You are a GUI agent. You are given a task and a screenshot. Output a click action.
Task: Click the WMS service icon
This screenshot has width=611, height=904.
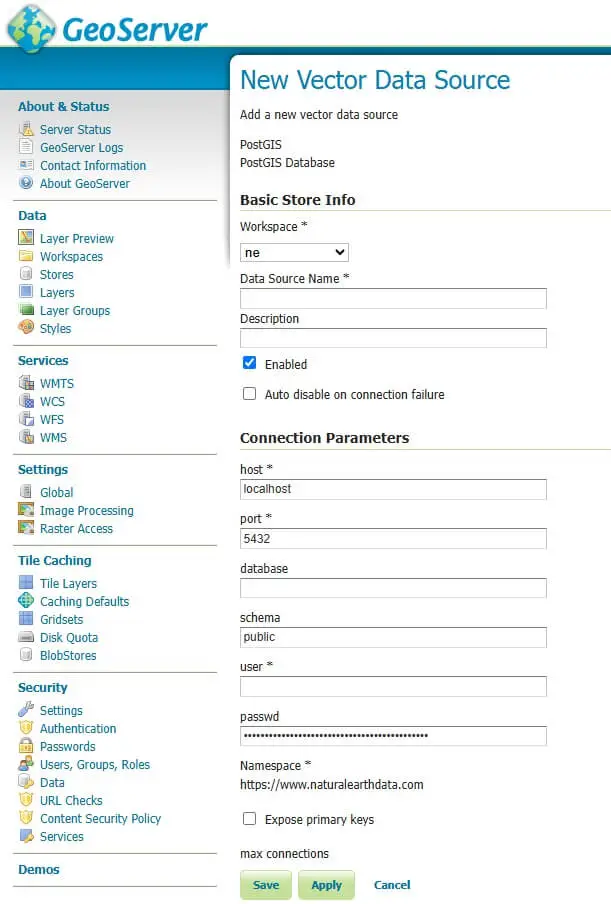(26, 436)
